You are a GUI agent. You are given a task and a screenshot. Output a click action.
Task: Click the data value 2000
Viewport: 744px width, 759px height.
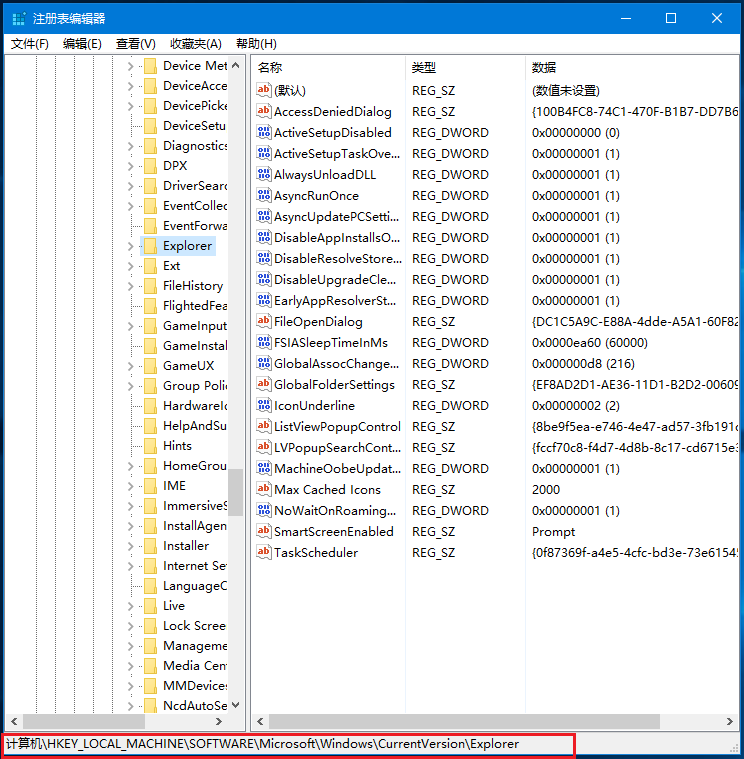point(546,489)
